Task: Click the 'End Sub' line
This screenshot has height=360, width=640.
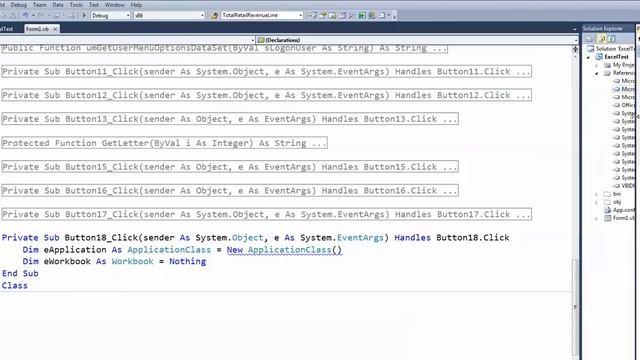Action: click(x=20, y=273)
